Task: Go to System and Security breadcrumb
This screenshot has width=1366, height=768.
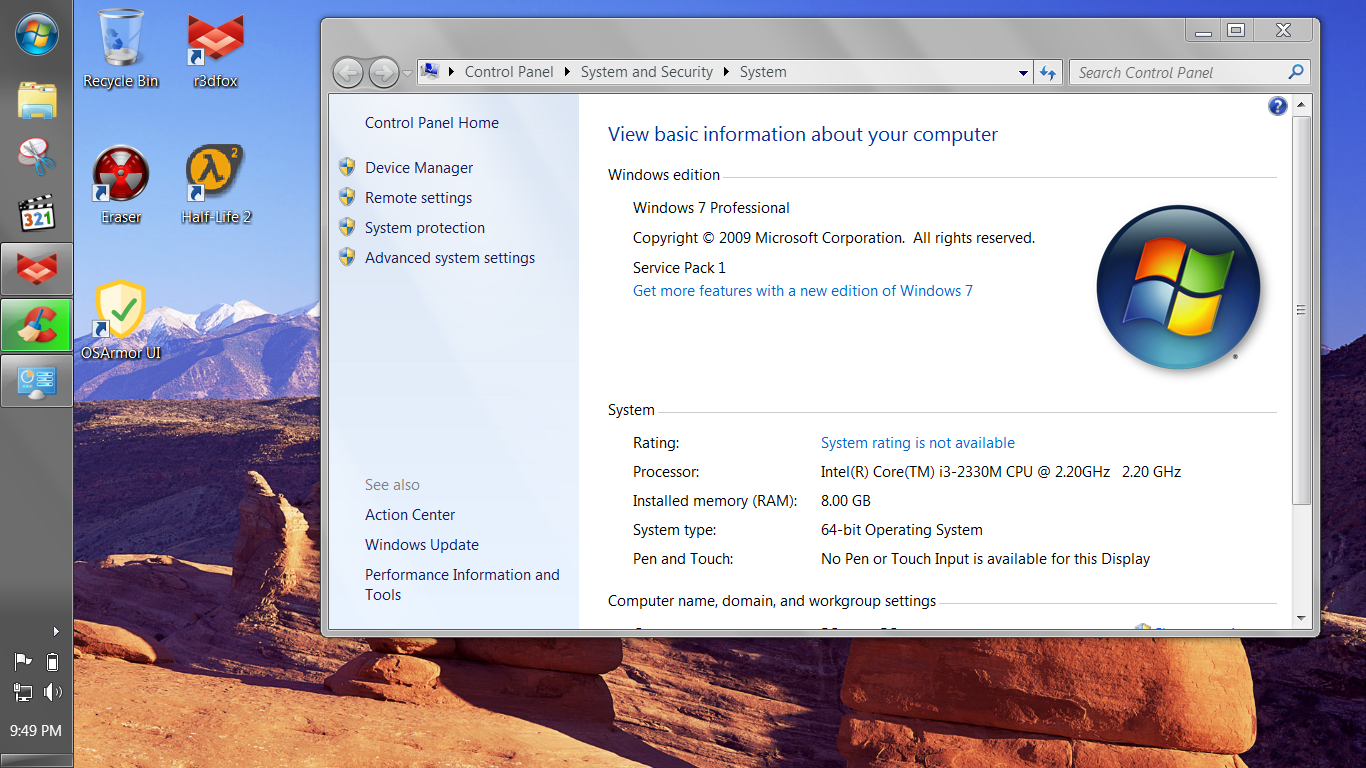Action: pyautogui.click(x=647, y=72)
